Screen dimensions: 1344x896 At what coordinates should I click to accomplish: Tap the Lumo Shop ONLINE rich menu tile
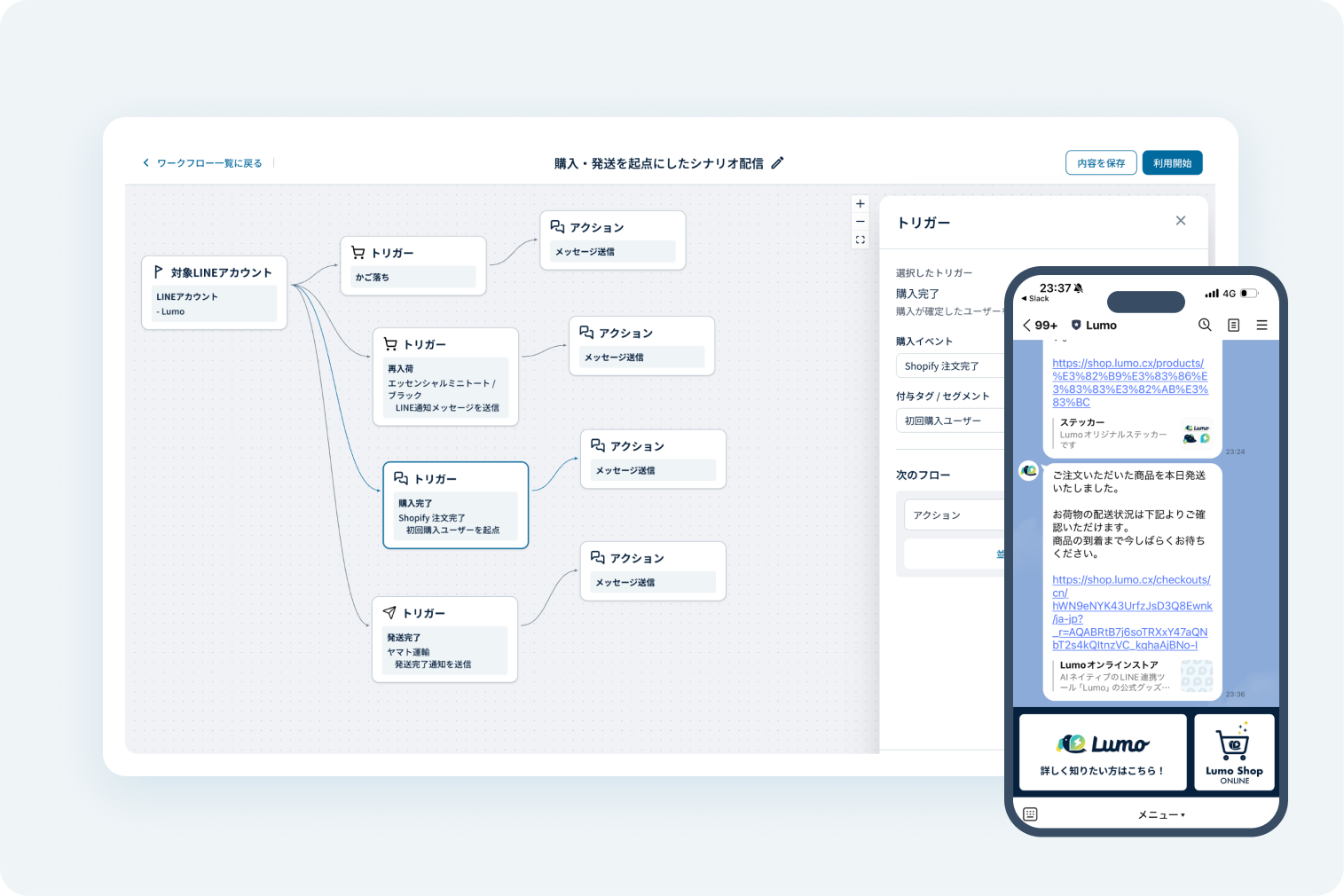[1233, 752]
